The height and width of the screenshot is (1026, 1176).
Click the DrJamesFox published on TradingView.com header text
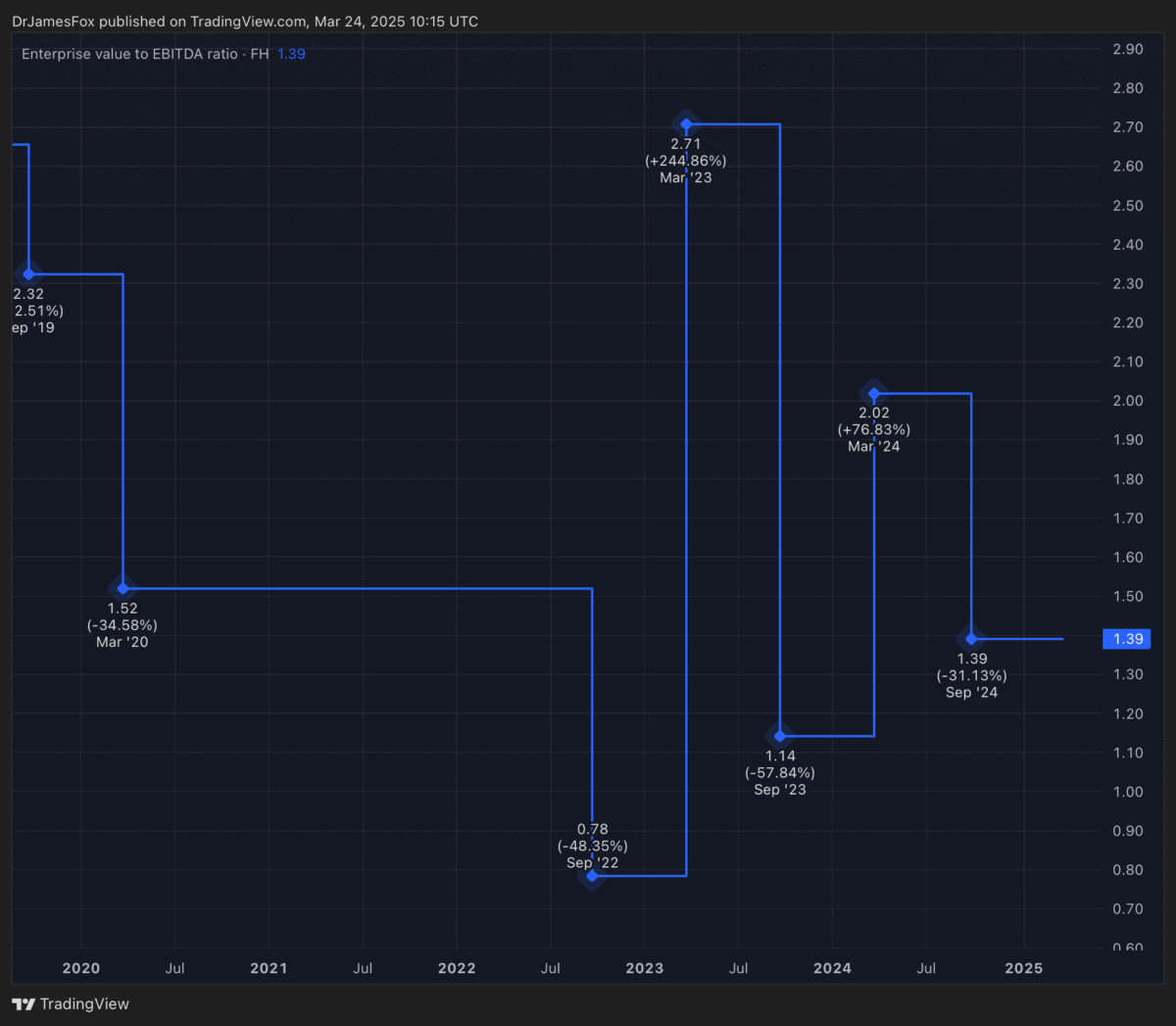[245, 22]
